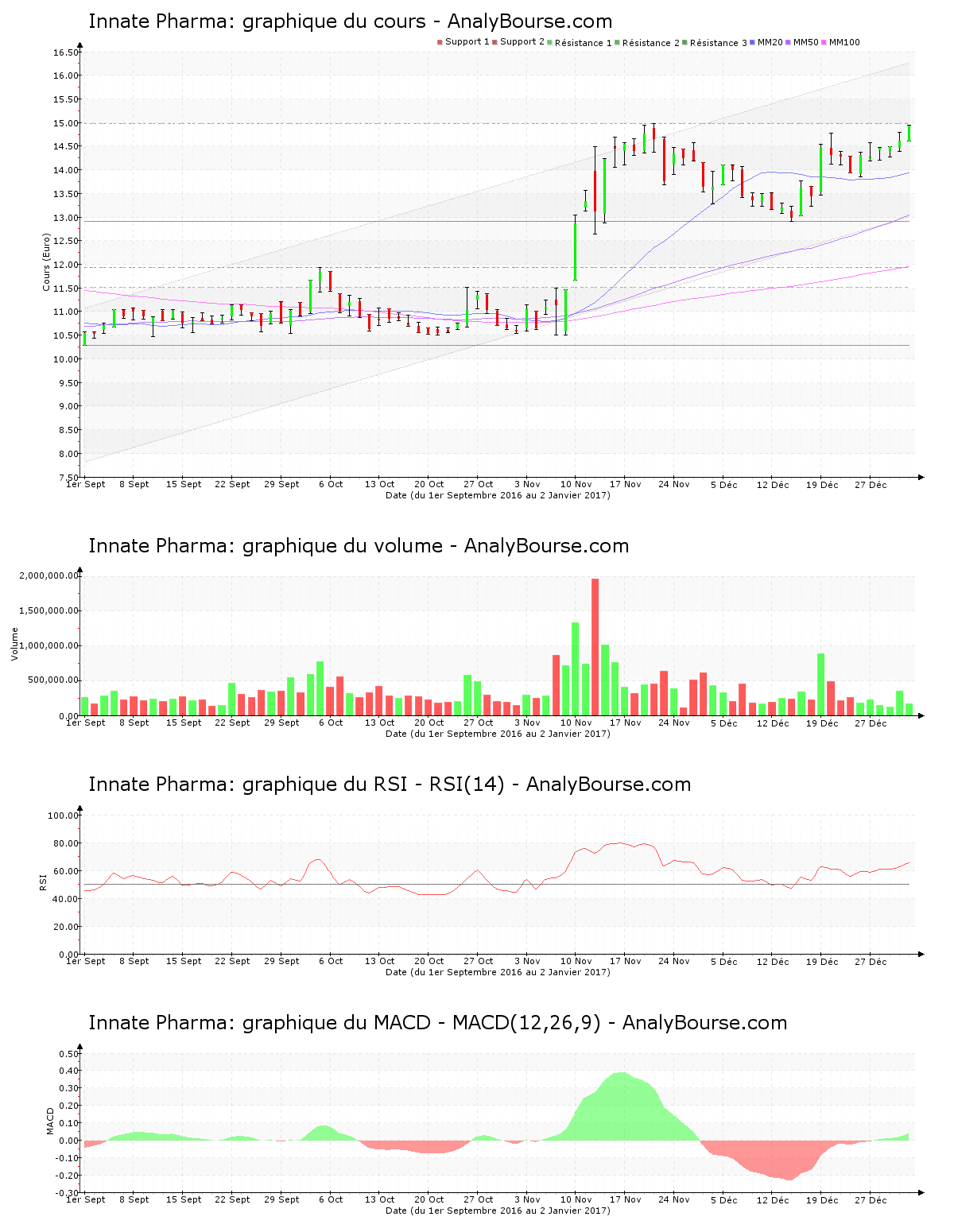Click the Support 1 red legend swatch
This screenshot has height=1232, width=954.
point(440,42)
